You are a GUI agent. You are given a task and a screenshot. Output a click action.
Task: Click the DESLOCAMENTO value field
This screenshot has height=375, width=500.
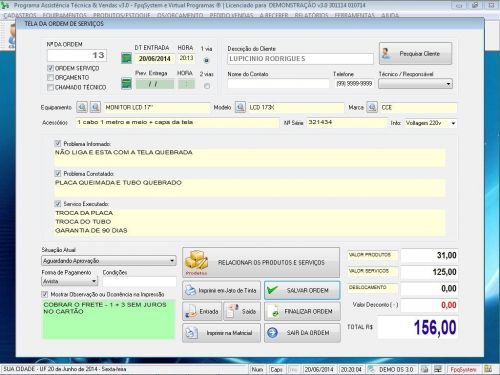(x=429, y=288)
